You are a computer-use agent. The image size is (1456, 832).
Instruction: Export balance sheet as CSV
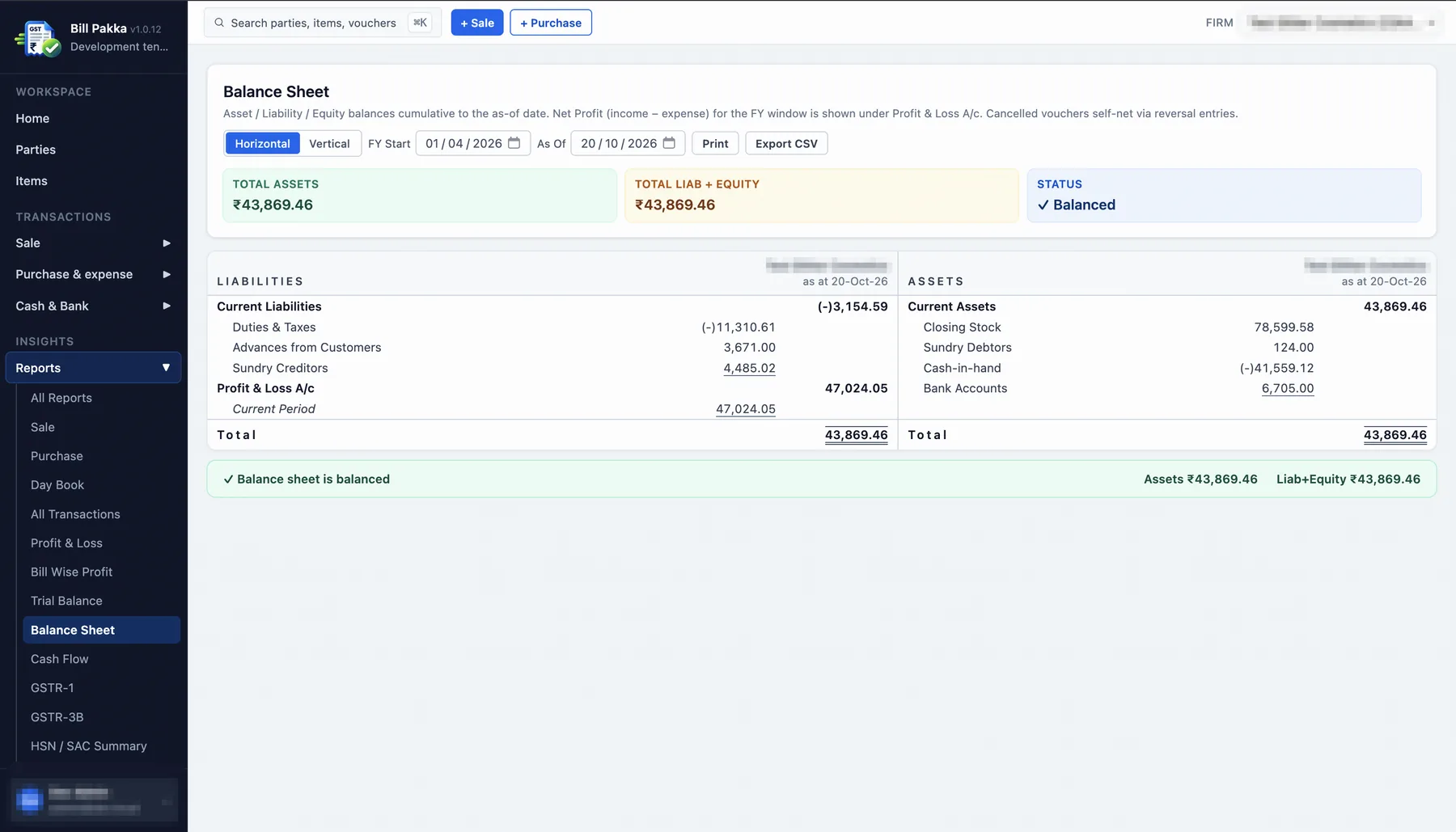tap(786, 143)
